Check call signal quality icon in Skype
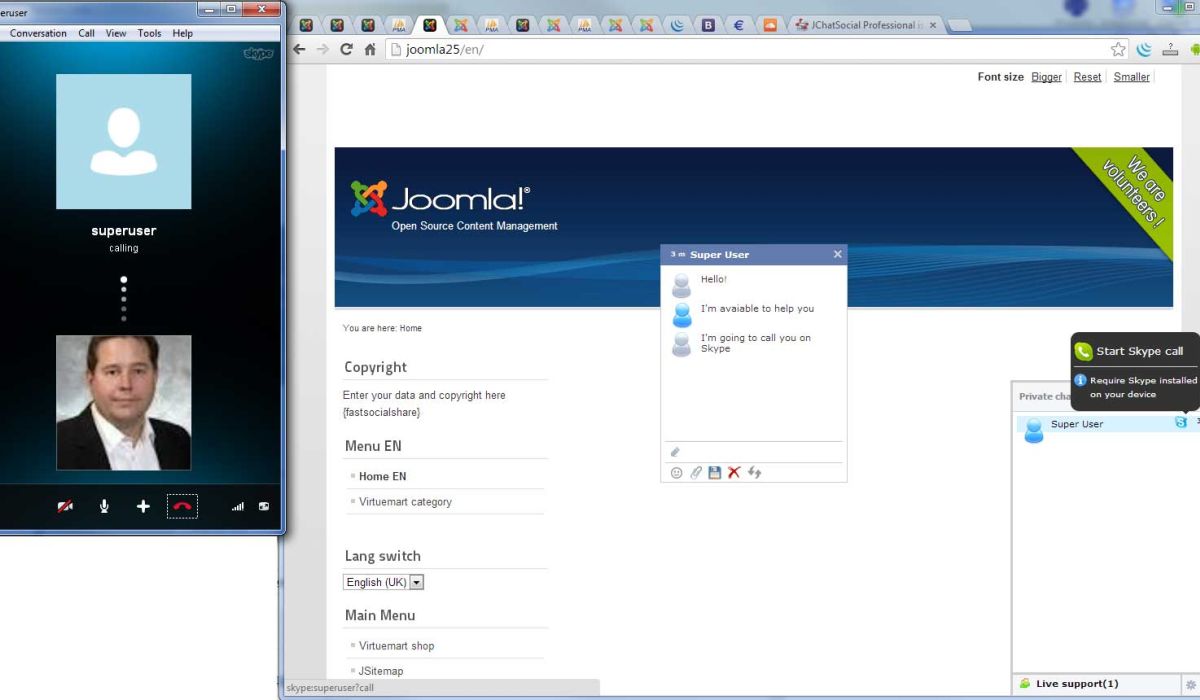 click(x=238, y=507)
